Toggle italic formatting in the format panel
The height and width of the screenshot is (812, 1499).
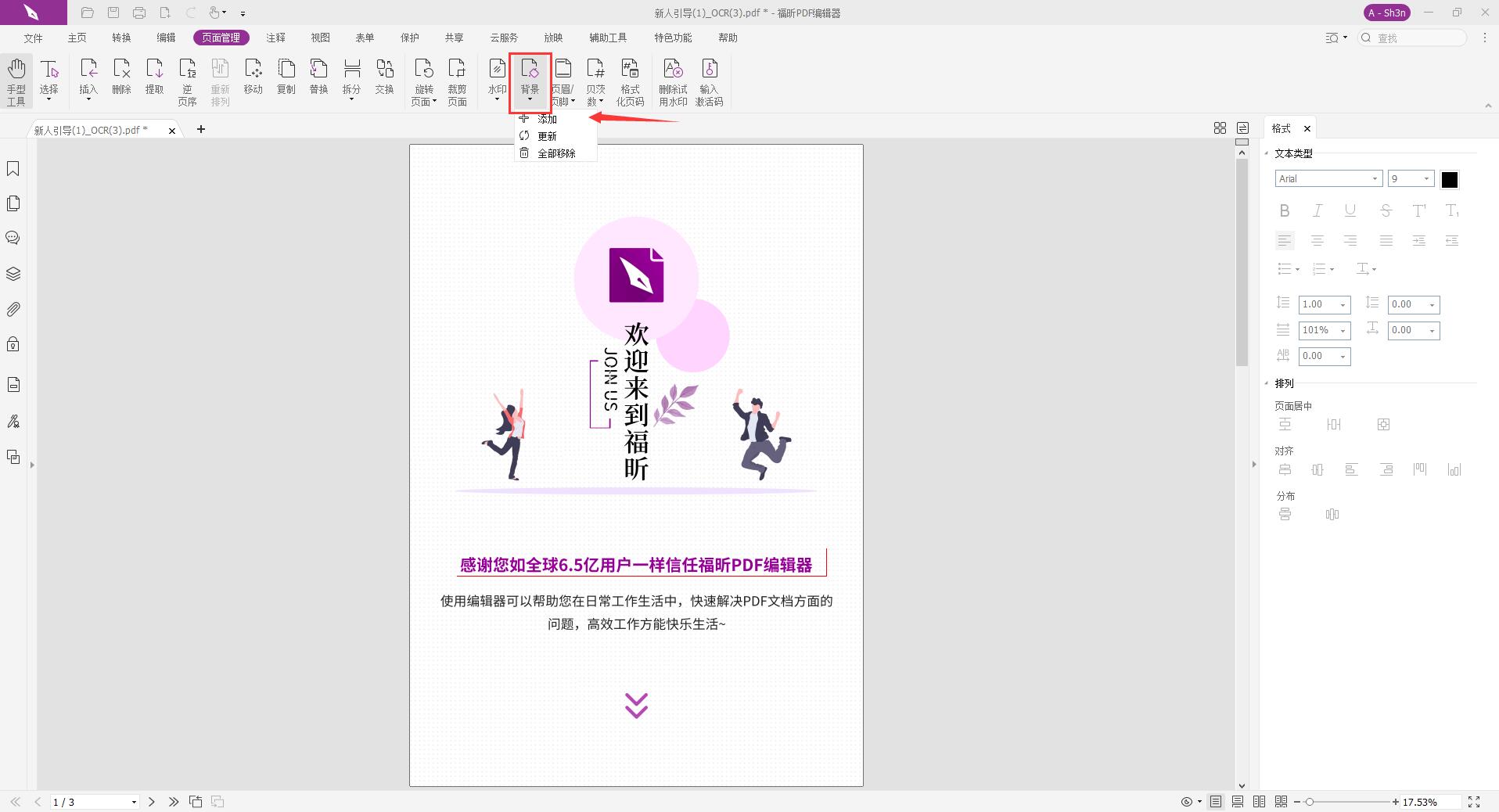(1317, 210)
